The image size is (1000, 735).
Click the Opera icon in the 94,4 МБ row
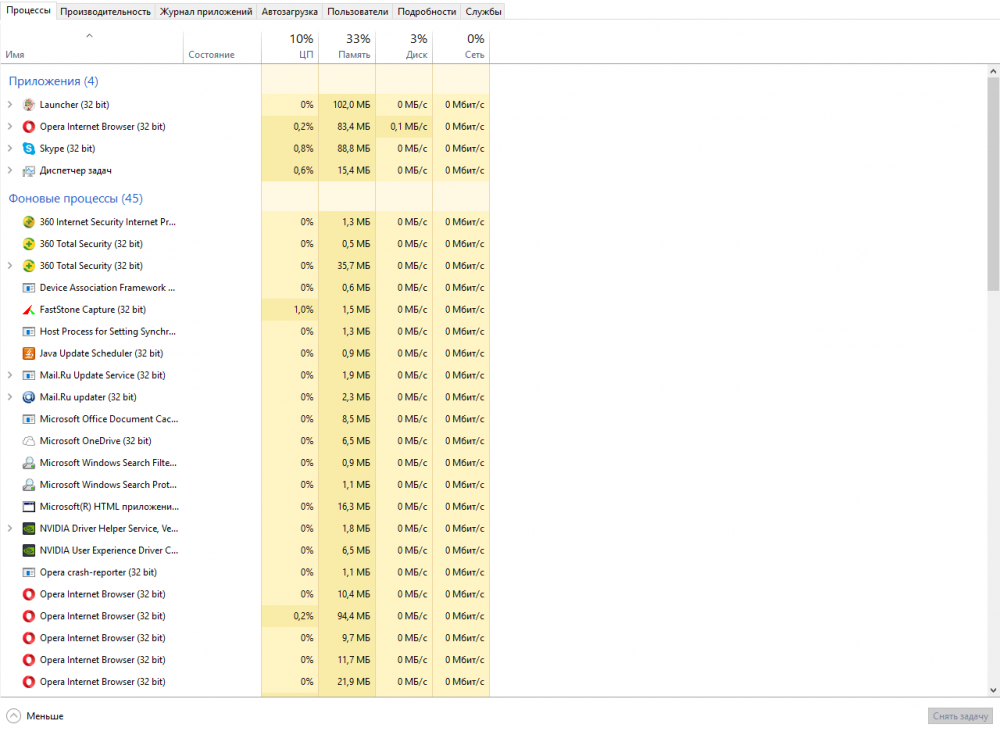click(x=29, y=616)
